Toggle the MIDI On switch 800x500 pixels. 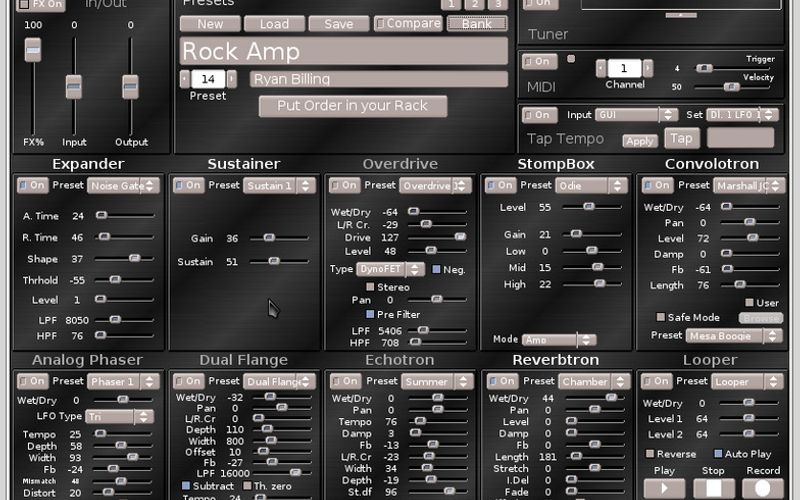(540, 61)
